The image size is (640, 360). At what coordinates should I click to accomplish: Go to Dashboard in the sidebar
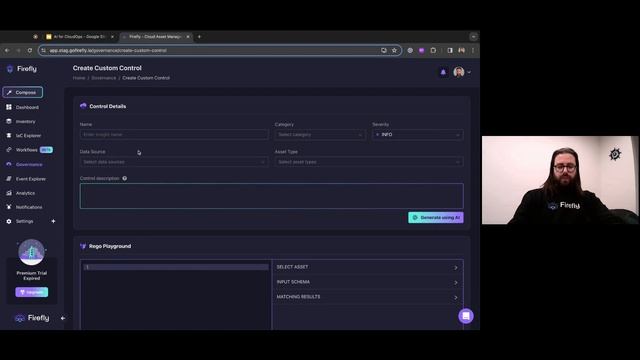(27, 107)
